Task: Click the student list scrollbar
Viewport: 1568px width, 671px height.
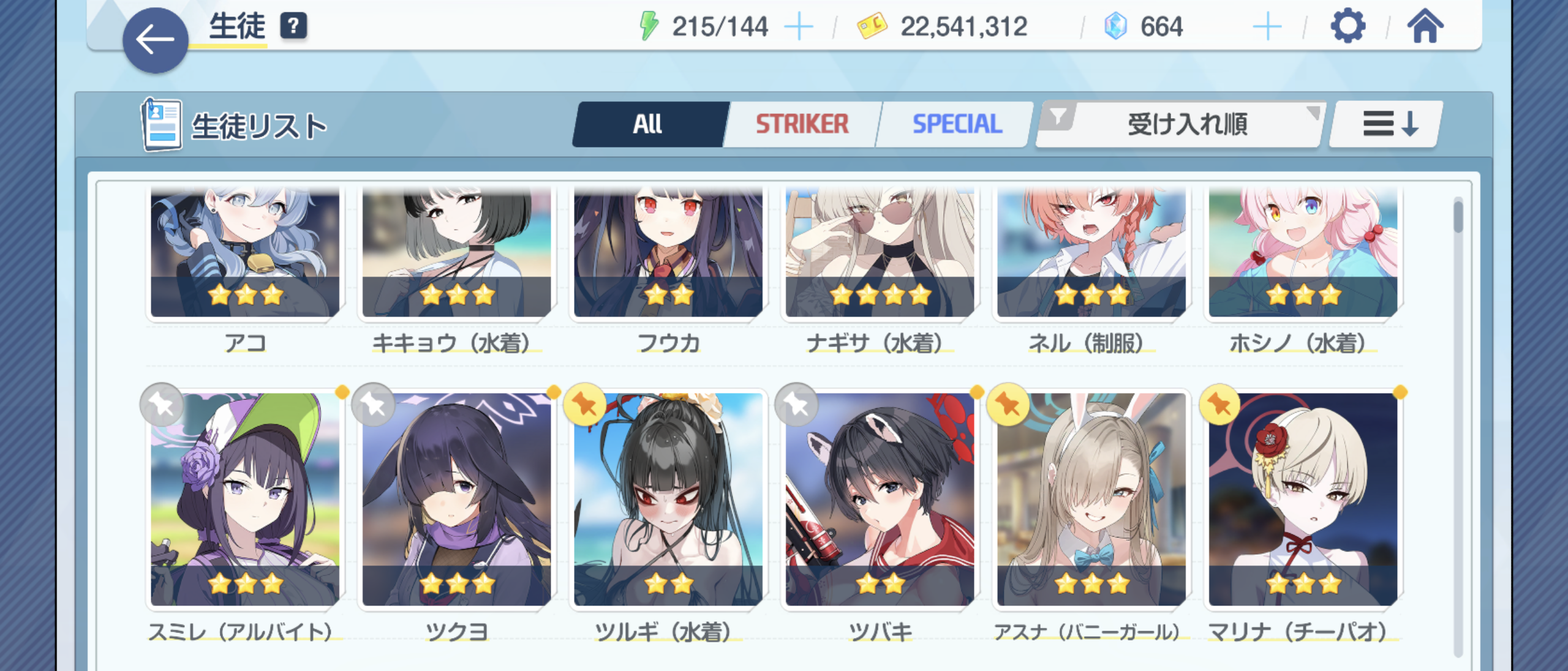Action: [1458, 425]
